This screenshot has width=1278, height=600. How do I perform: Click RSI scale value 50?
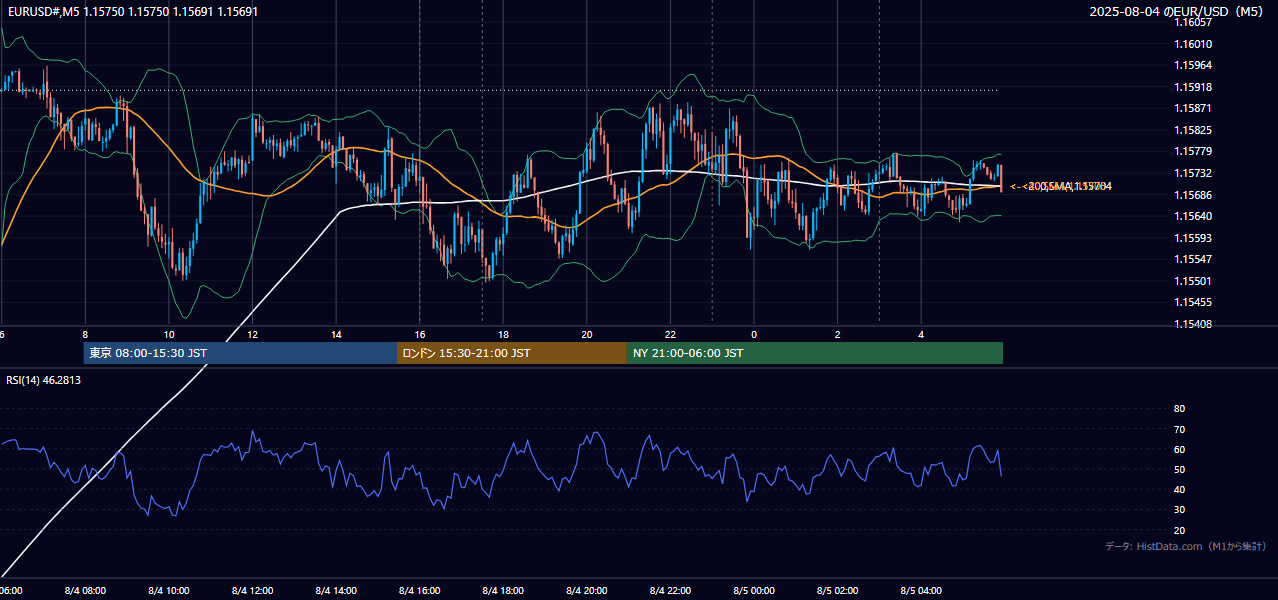click(x=1179, y=469)
